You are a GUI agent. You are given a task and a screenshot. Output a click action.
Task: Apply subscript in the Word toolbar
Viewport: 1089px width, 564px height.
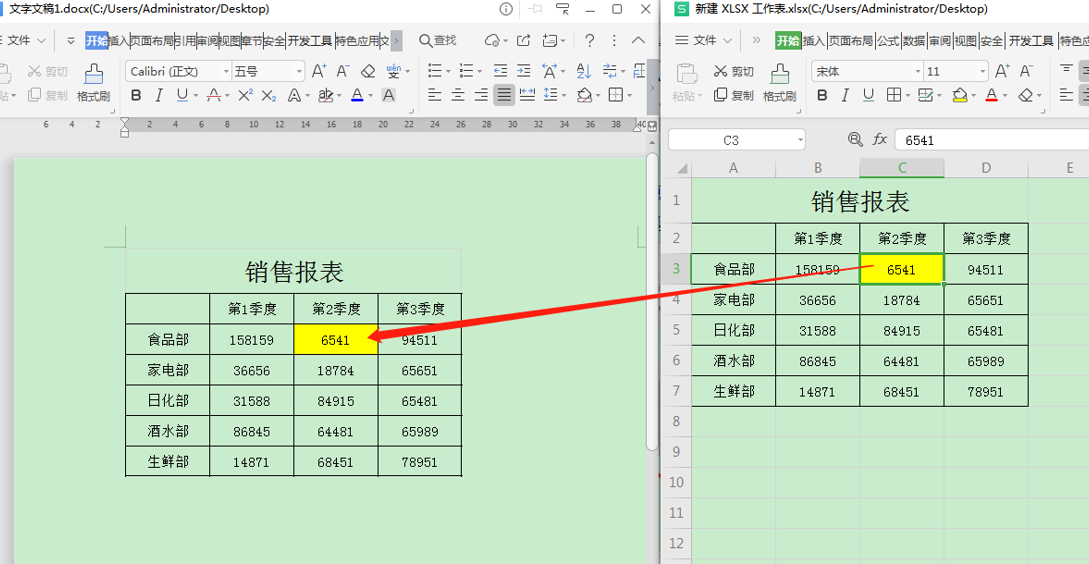pos(269,95)
